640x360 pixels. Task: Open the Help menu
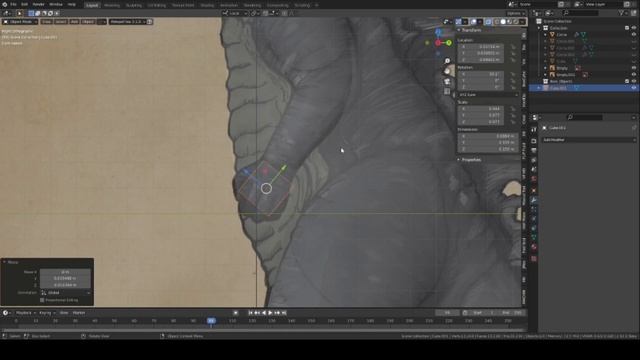click(x=72, y=4)
